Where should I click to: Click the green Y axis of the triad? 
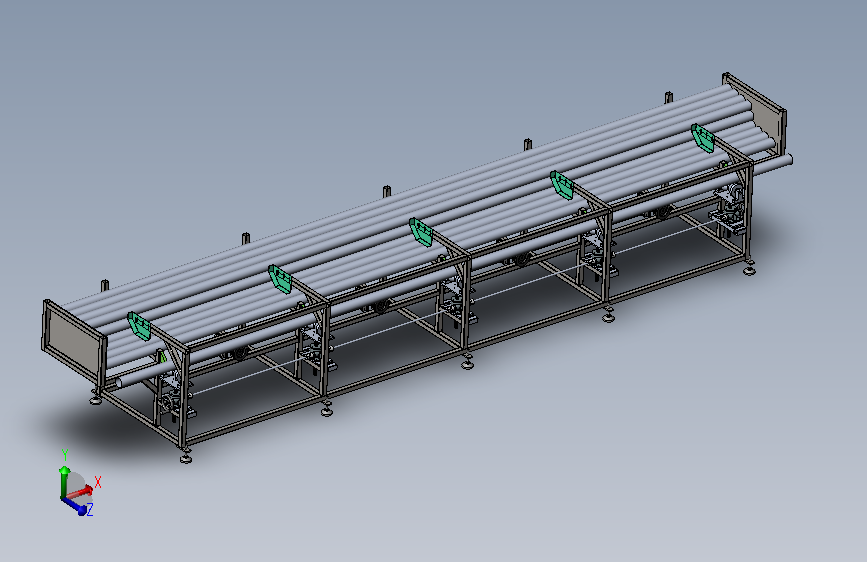[x=64, y=481]
